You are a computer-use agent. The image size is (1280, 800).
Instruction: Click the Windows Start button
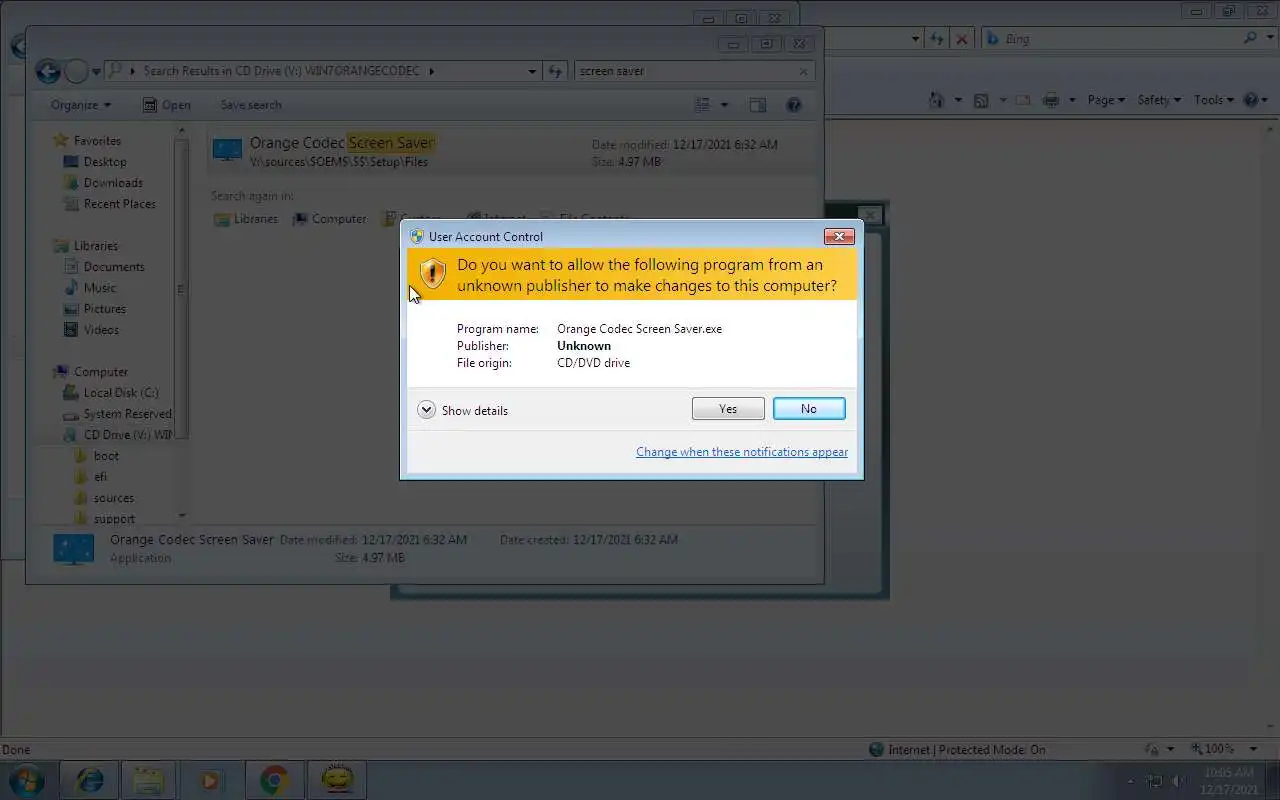pos(26,780)
